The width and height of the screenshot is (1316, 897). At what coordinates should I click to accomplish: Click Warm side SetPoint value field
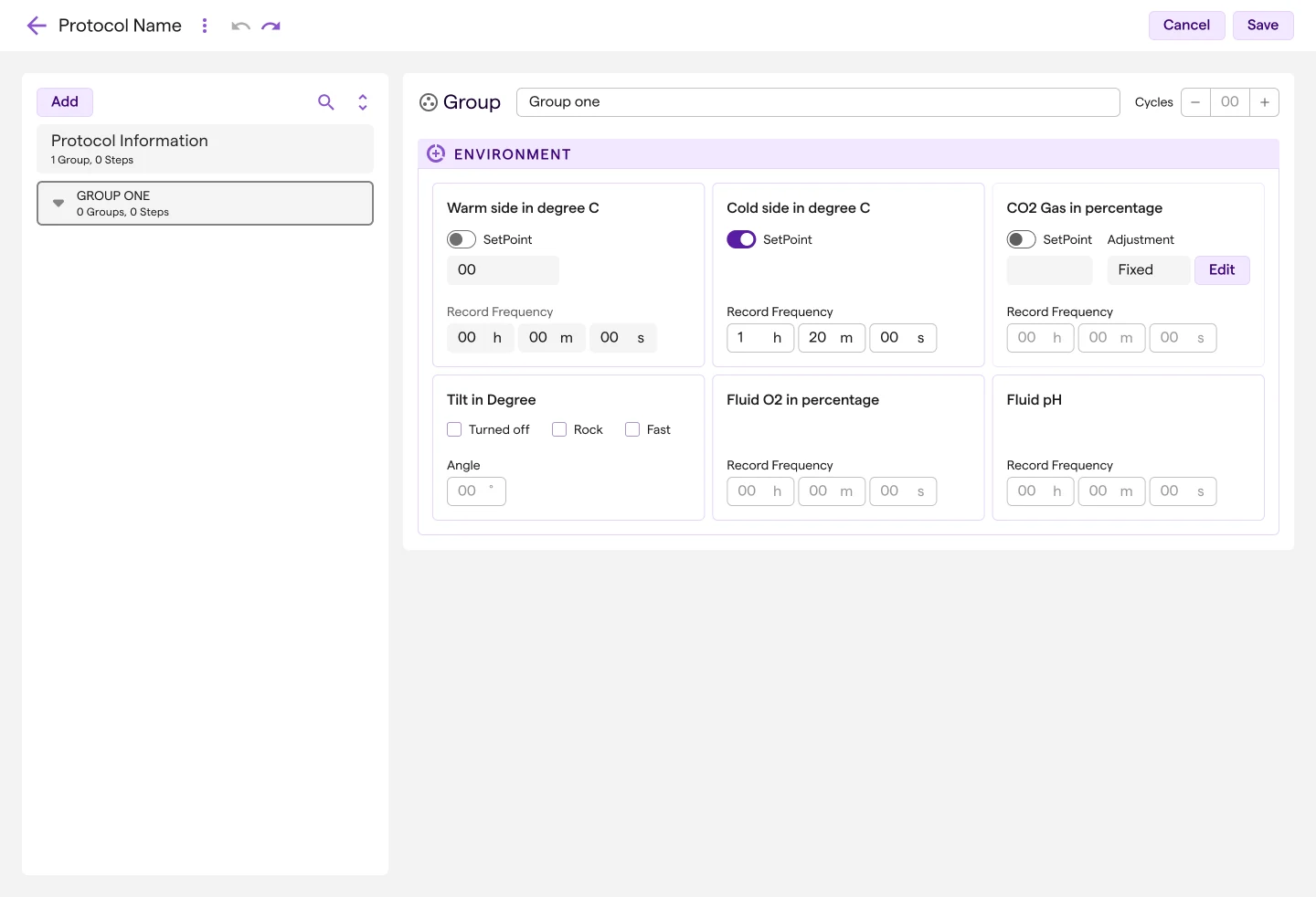[503, 270]
